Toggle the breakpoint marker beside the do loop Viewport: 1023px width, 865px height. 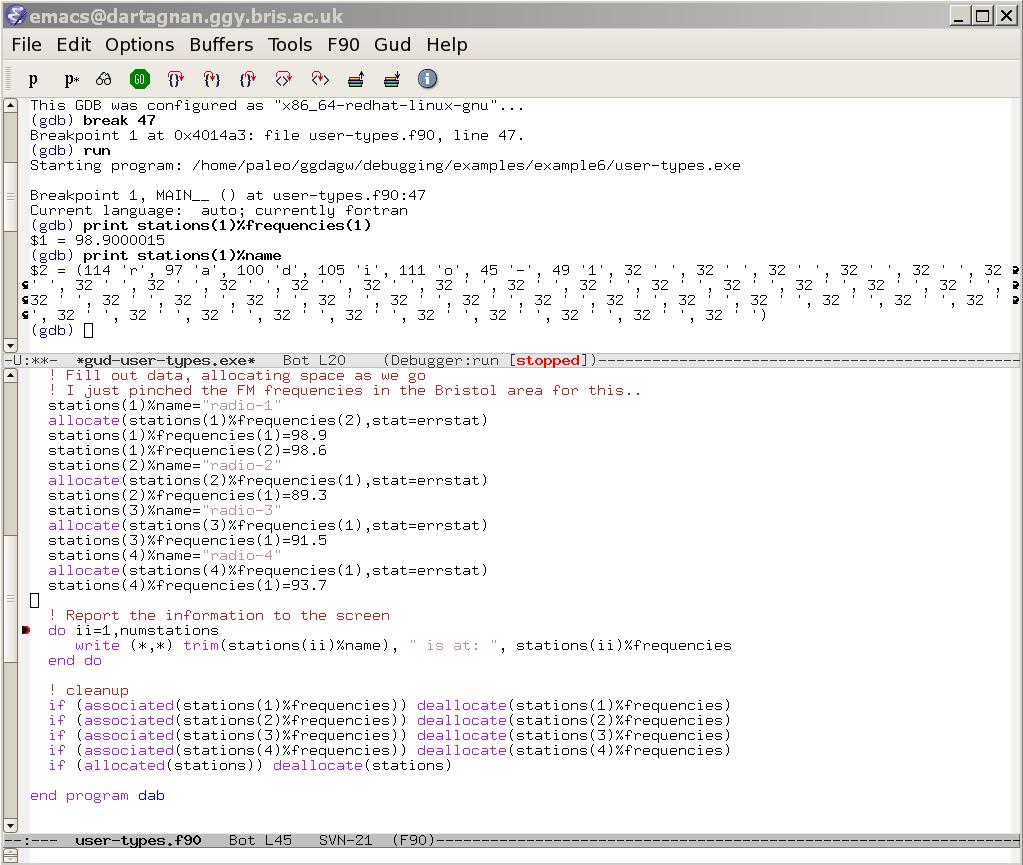tap(25, 630)
